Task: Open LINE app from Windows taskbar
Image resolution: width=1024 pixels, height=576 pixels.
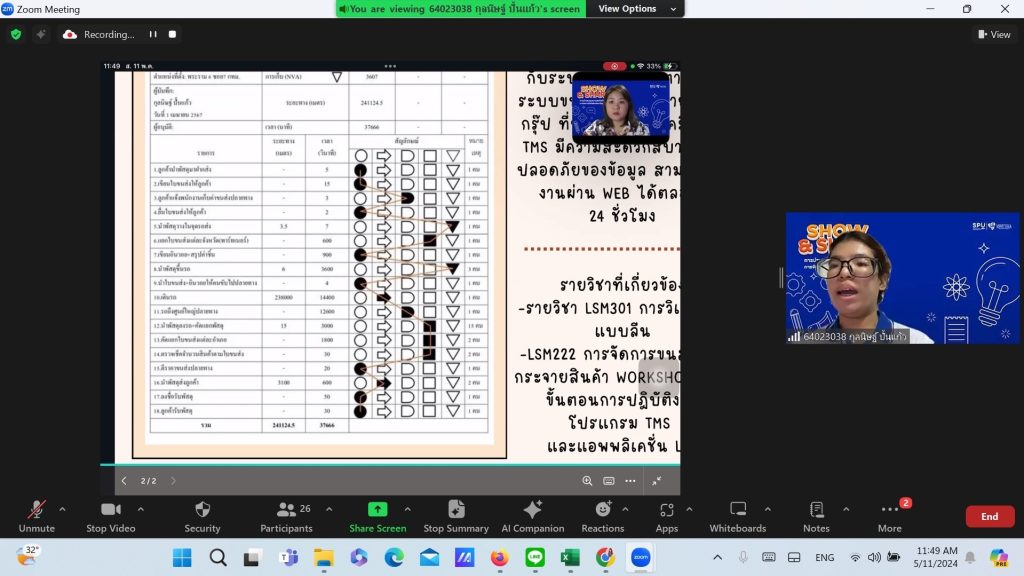Action: click(535, 557)
